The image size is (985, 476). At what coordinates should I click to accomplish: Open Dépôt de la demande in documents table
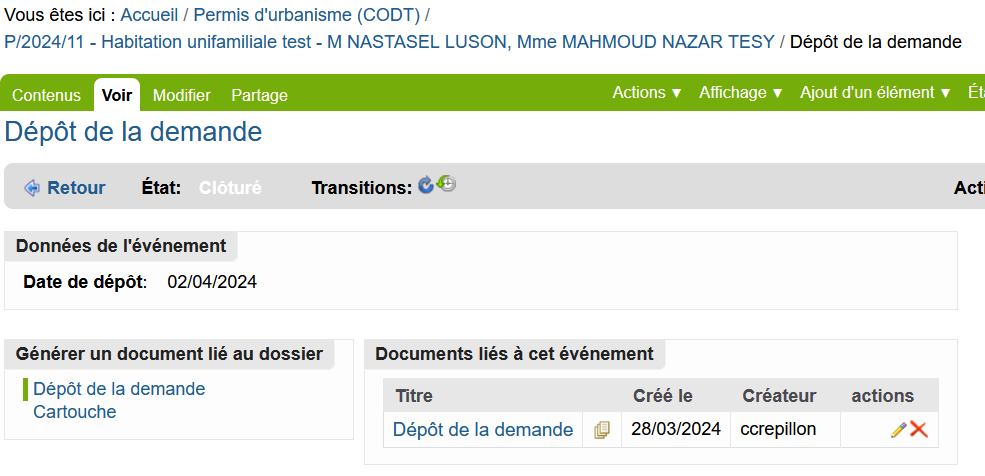coord(483,430)
